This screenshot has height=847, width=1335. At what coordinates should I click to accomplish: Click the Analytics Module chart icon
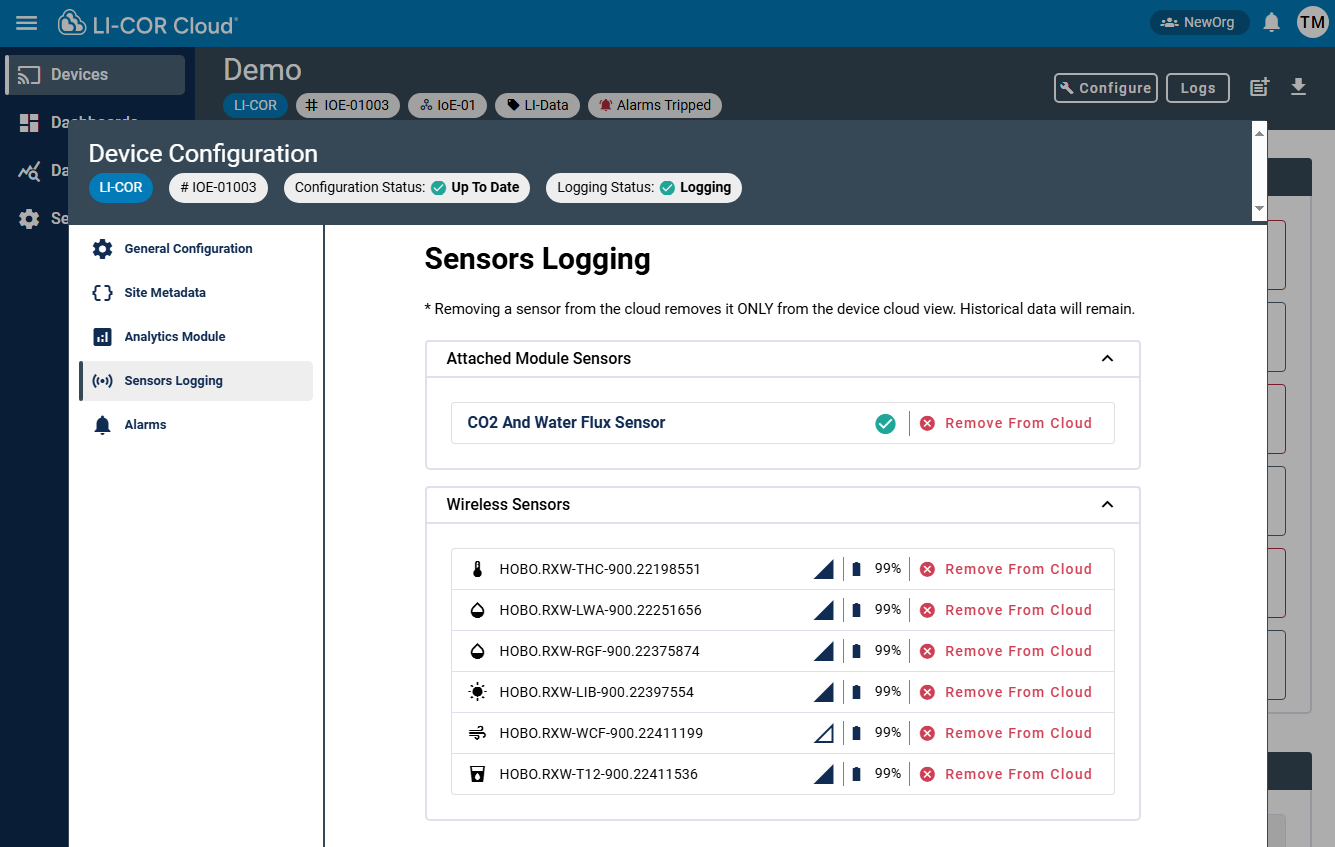coord(102,336)
